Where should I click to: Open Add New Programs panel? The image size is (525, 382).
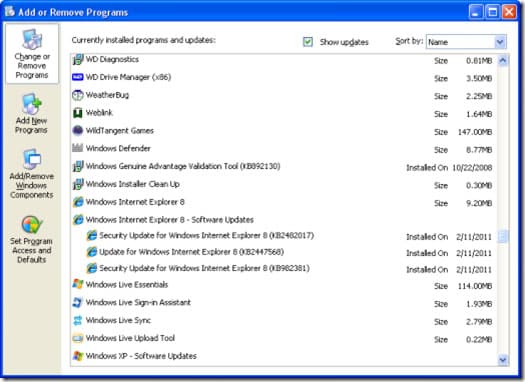point(31,114)
